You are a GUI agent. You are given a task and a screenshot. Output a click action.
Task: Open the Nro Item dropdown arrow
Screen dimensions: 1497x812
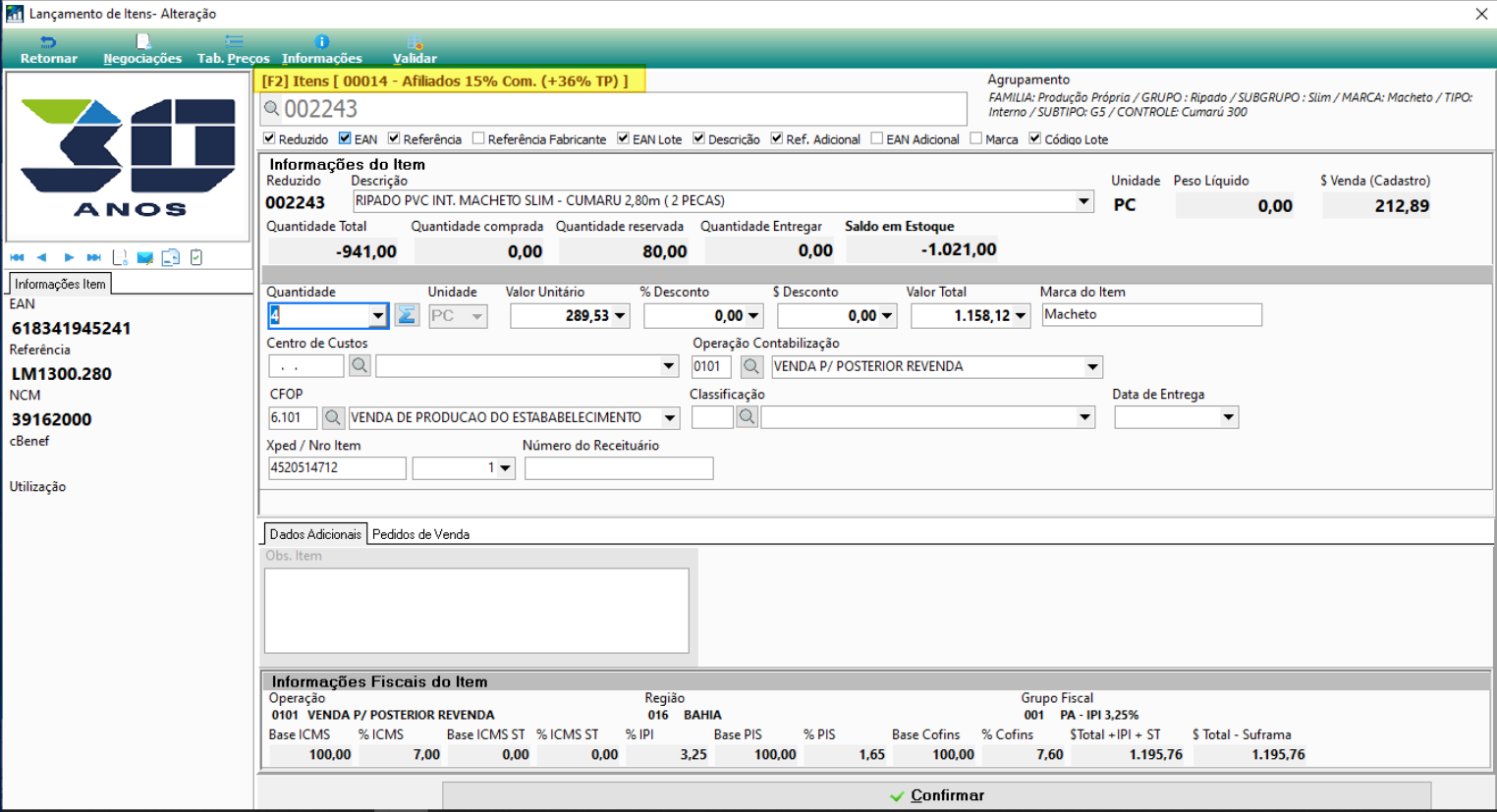click(506, 468)
